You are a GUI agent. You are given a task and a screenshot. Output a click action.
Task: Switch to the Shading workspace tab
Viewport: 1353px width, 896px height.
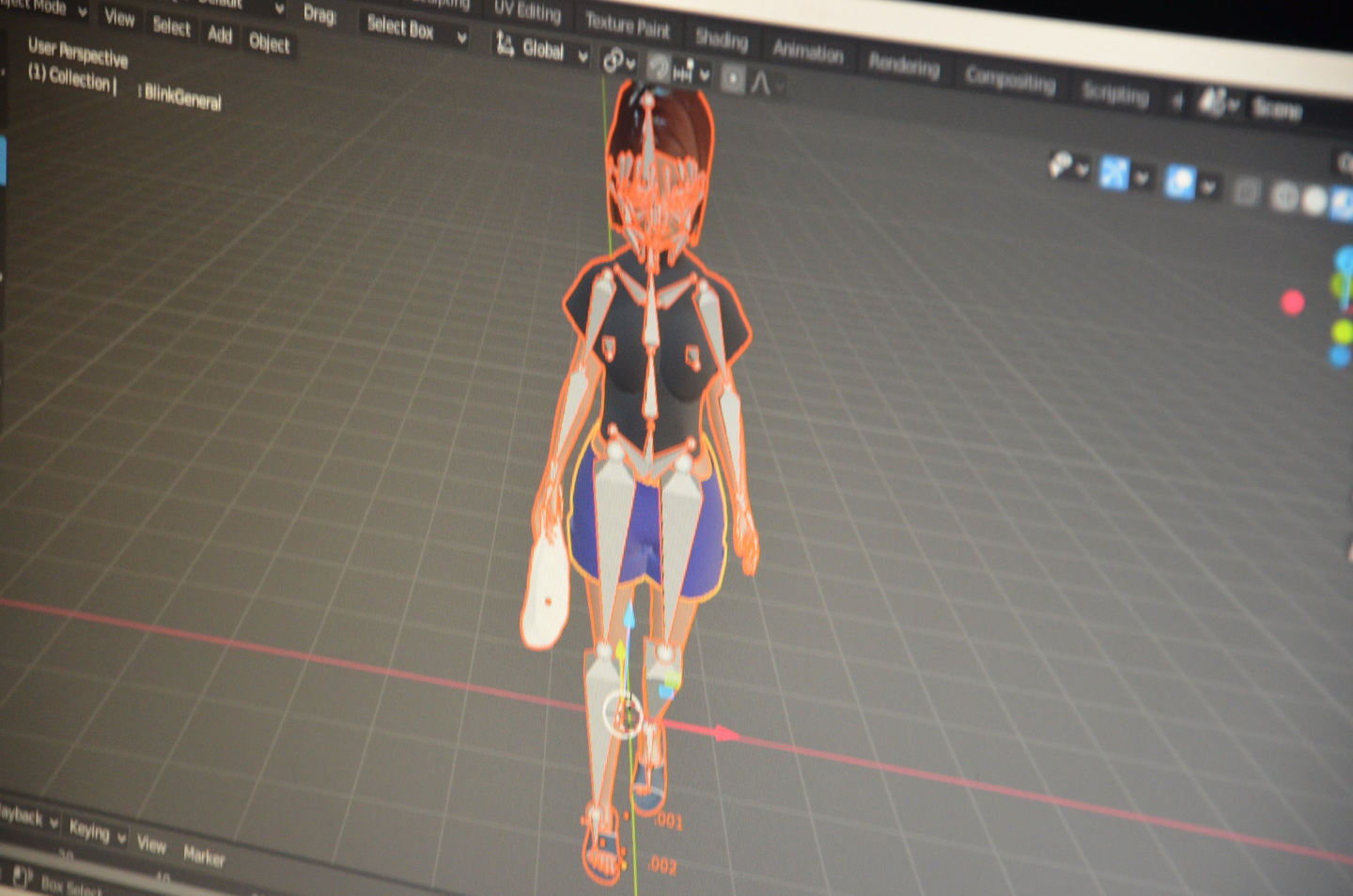721,39
